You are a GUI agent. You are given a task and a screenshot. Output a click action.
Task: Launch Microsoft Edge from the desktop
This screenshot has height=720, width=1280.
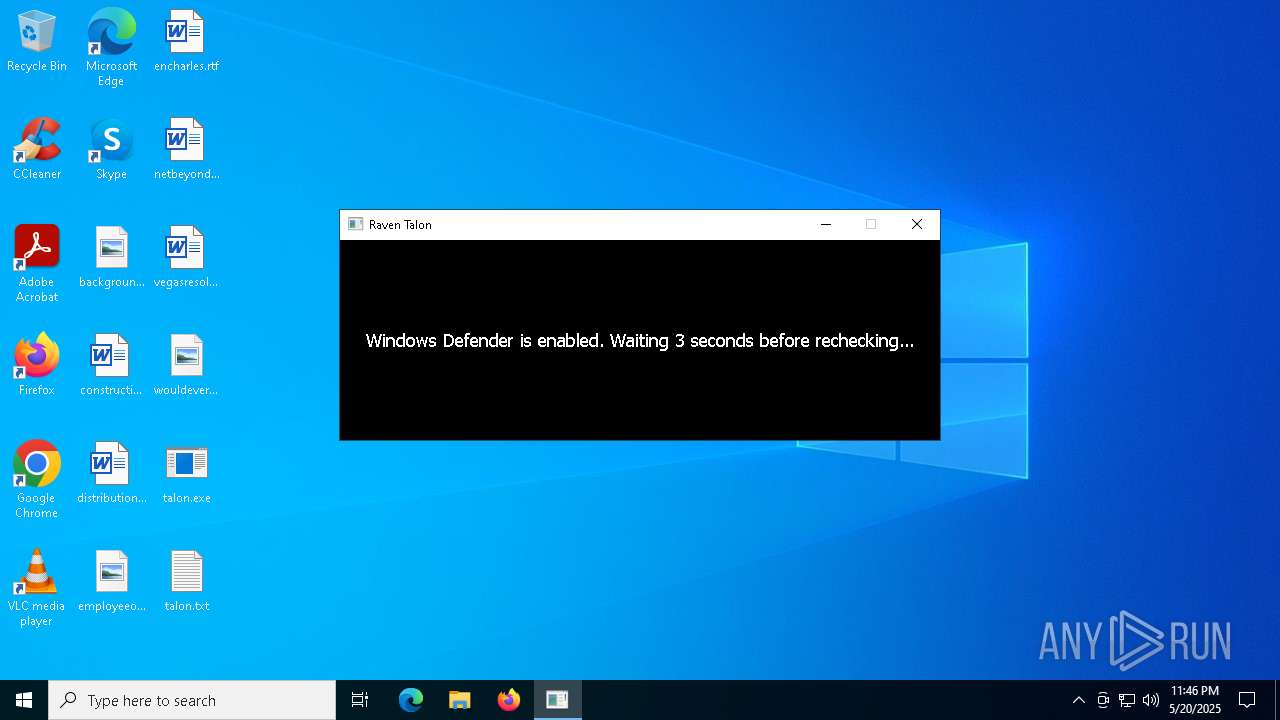tap(111, 47)
